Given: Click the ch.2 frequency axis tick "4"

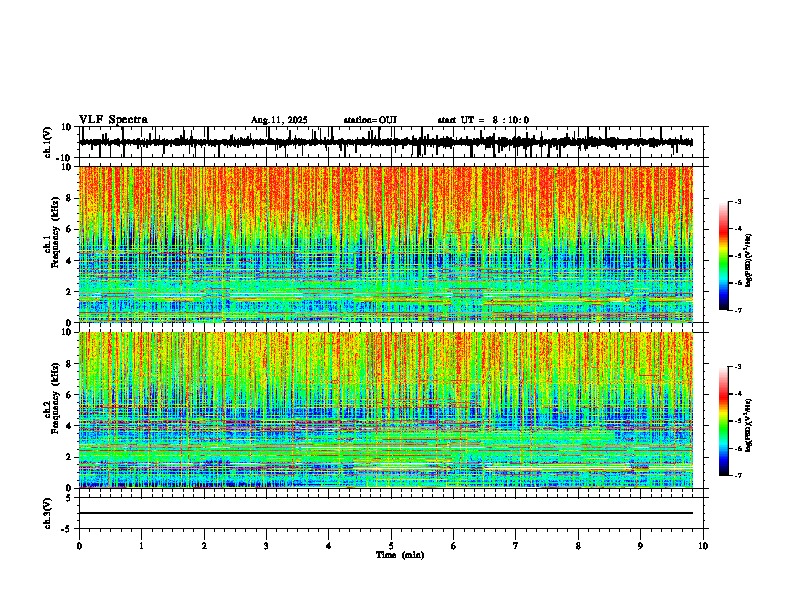Looking at the screenshot, I should tap(70, 426).
